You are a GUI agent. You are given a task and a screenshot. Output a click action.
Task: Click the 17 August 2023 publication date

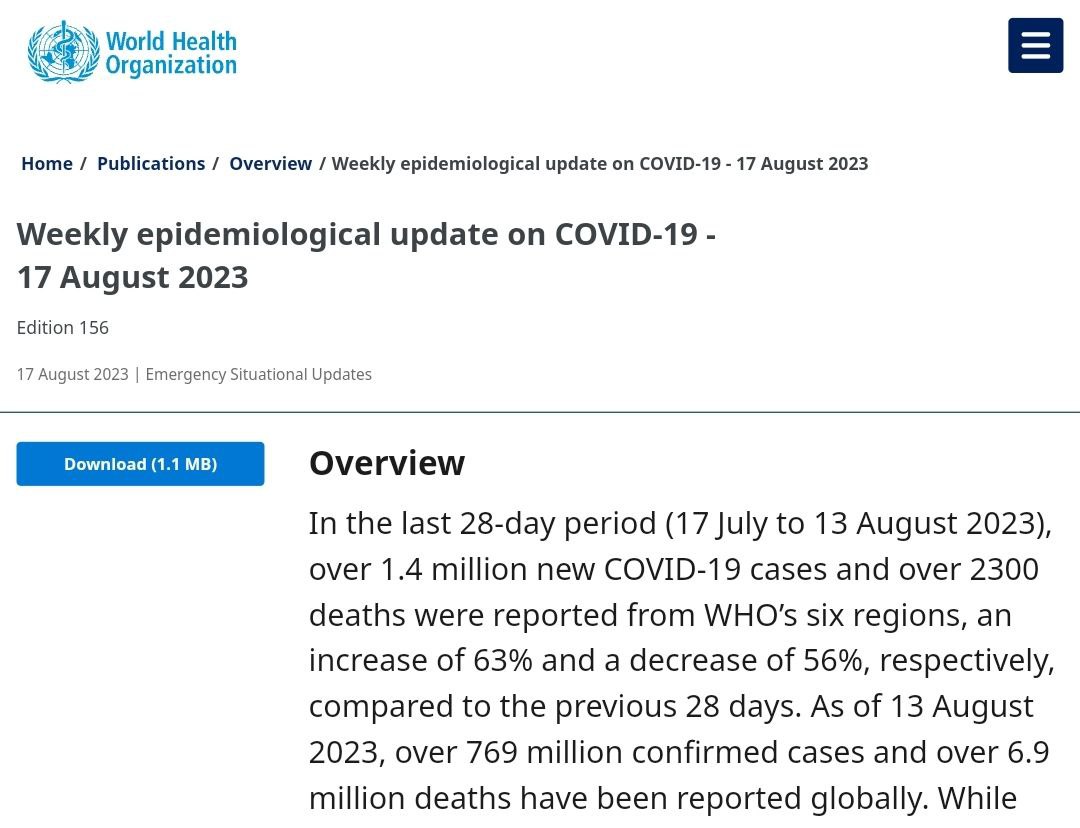[72, 375]
